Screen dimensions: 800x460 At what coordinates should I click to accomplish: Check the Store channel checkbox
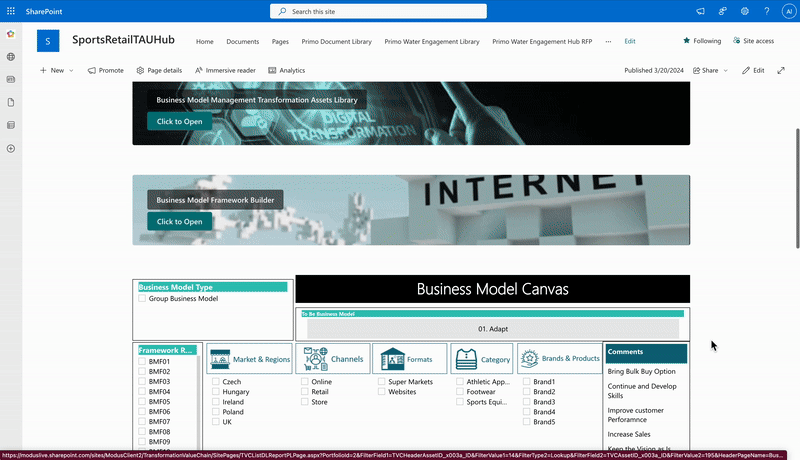(305, 402)
